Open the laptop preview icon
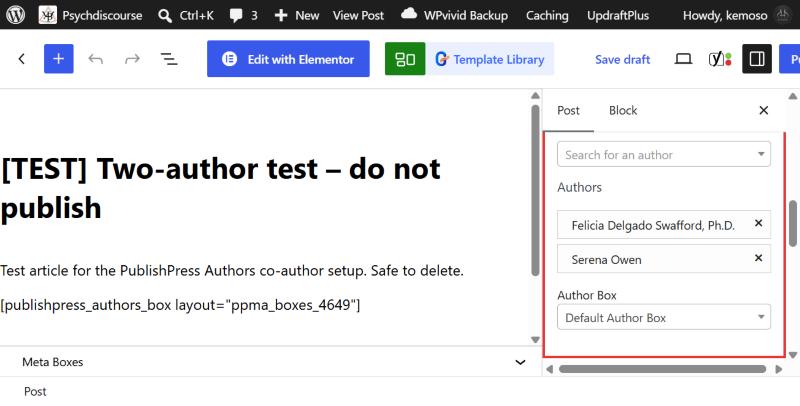The width and height of the screenshot is (800, 406). coord(683,59)
